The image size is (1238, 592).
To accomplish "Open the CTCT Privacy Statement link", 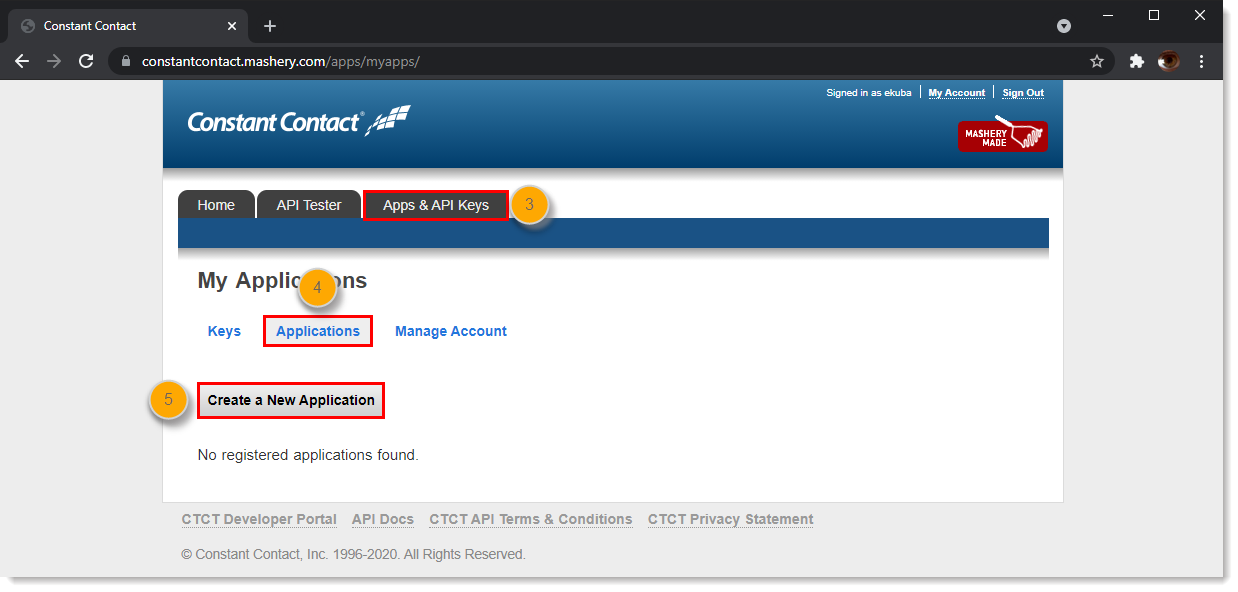I will (731, 519).
